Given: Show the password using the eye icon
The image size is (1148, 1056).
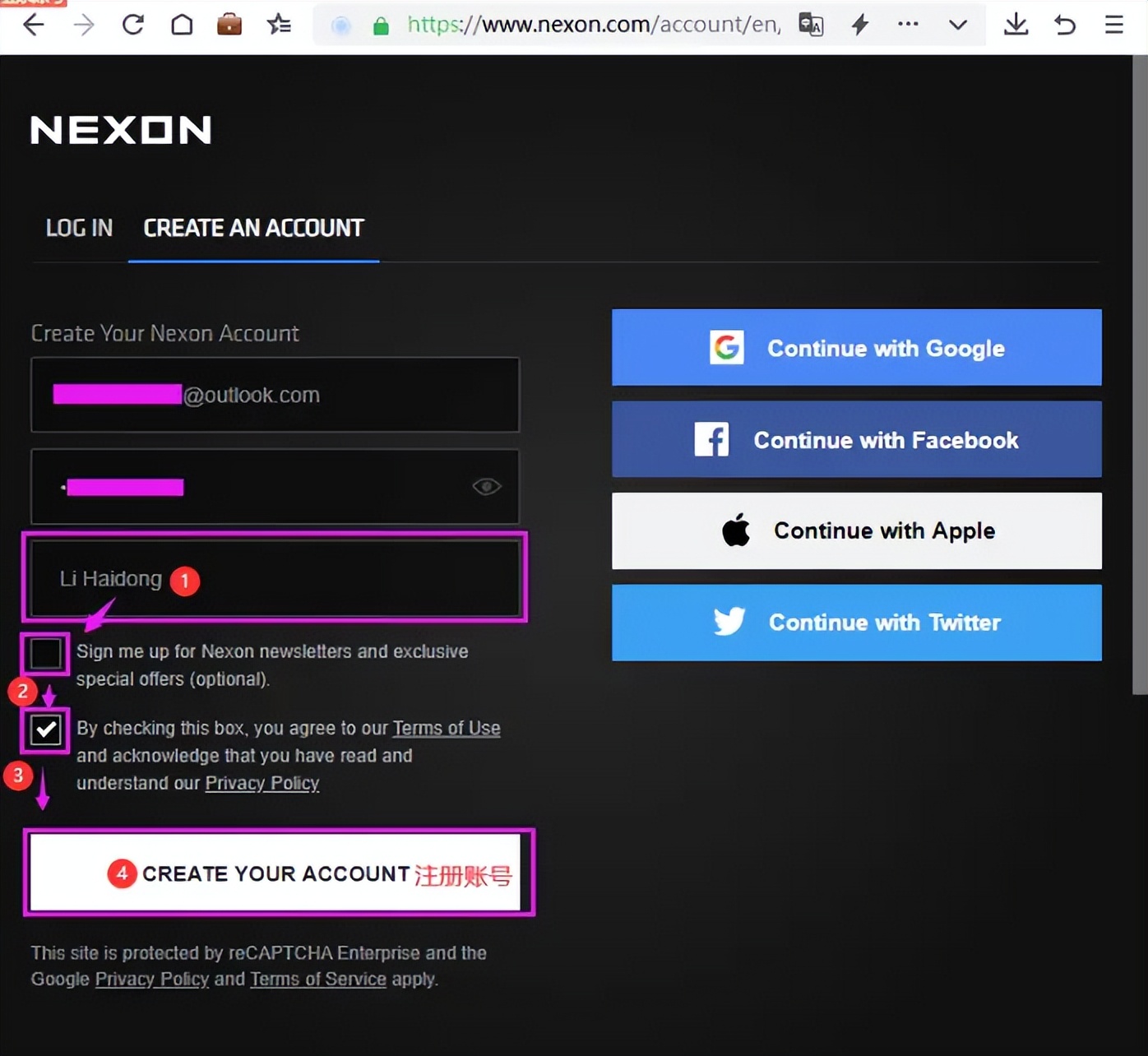Looking at the screenshot, I should (487, 487).
